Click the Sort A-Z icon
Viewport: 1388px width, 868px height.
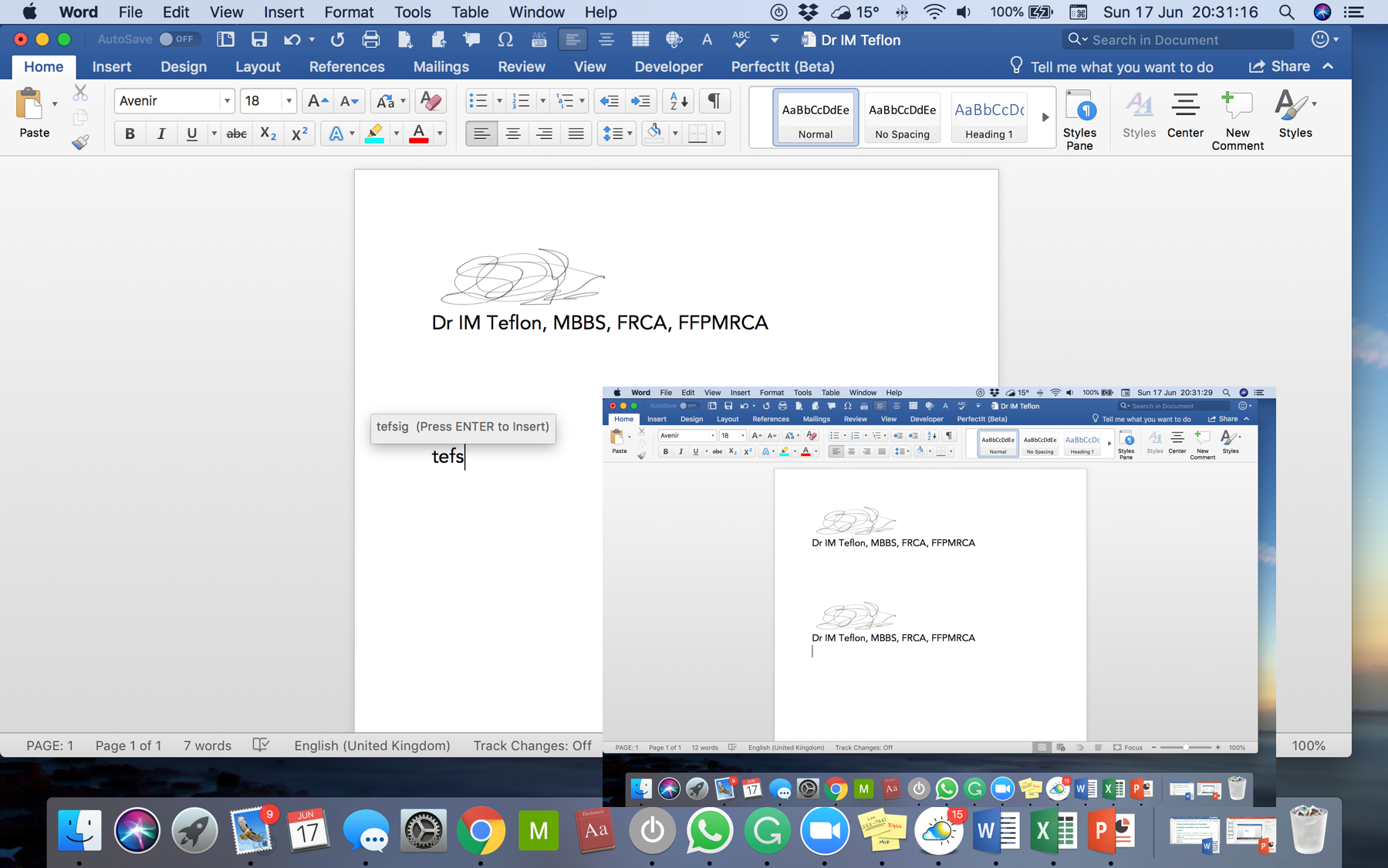point(678,101)
